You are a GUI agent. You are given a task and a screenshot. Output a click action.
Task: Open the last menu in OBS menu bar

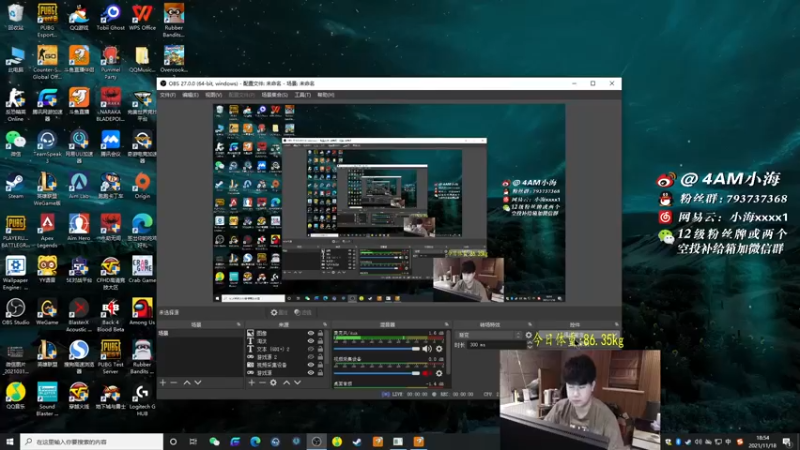point(326,95)
